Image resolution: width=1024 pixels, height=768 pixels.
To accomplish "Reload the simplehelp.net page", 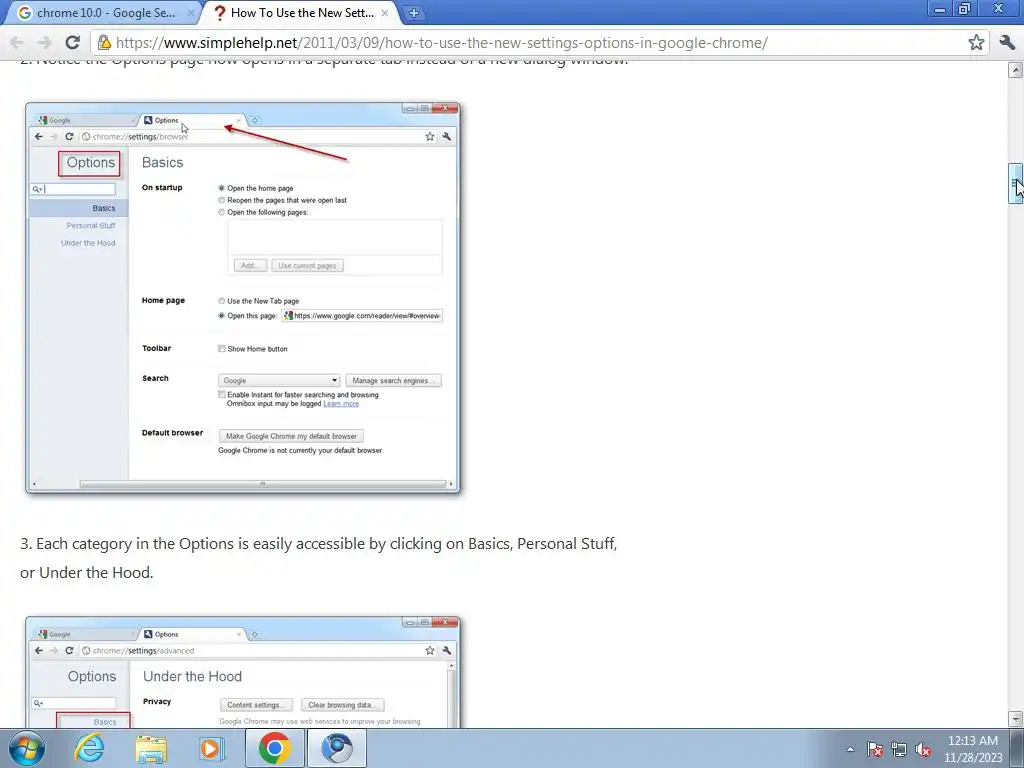I will (x=72, y=43).
